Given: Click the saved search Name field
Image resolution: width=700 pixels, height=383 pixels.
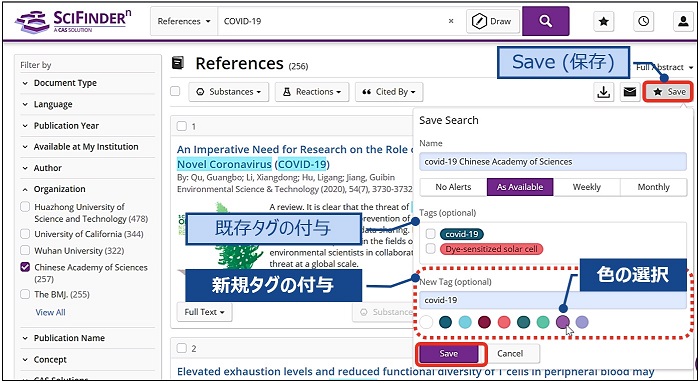Looking at the screenshot, I should pos(553,162).
